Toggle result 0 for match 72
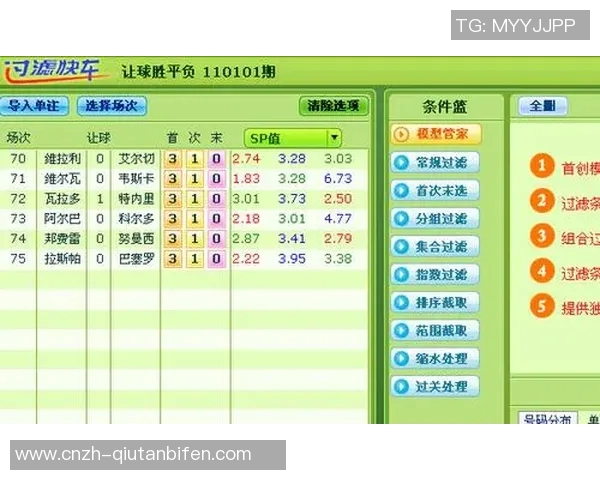The height and width of the screenshot is (480, 600). (217, 199)
